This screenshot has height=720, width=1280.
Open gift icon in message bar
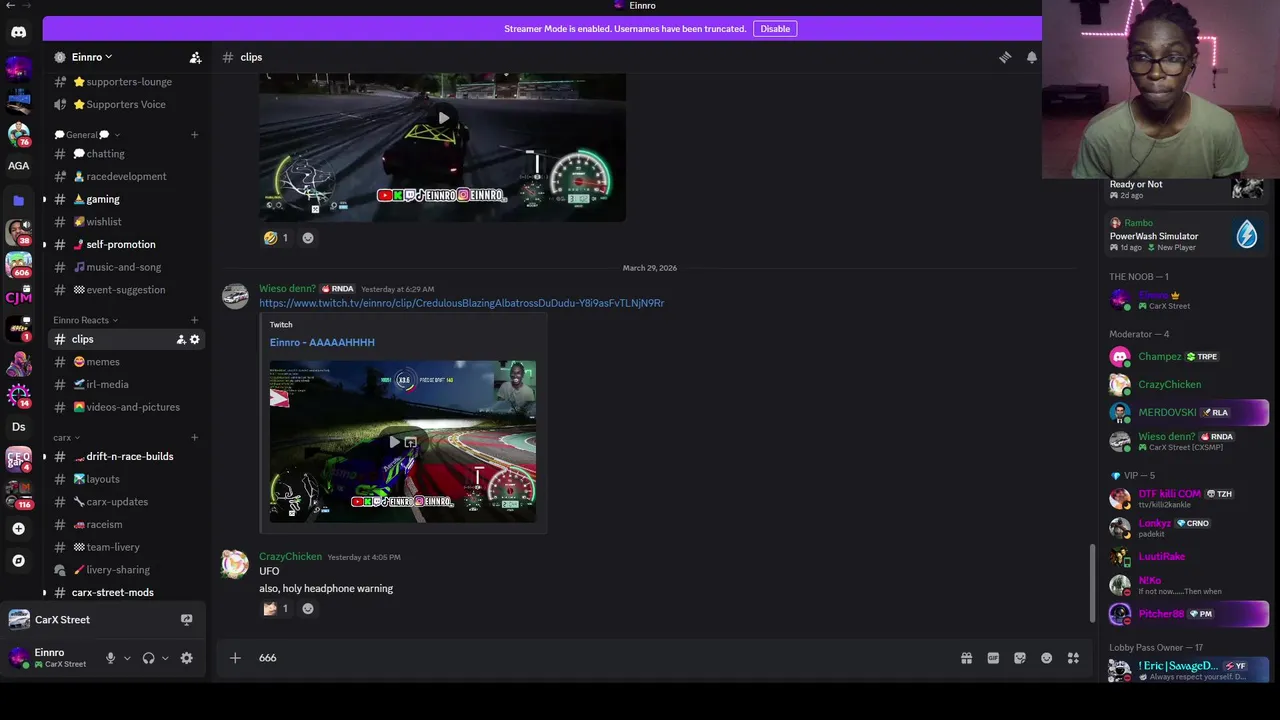[966, 658]
